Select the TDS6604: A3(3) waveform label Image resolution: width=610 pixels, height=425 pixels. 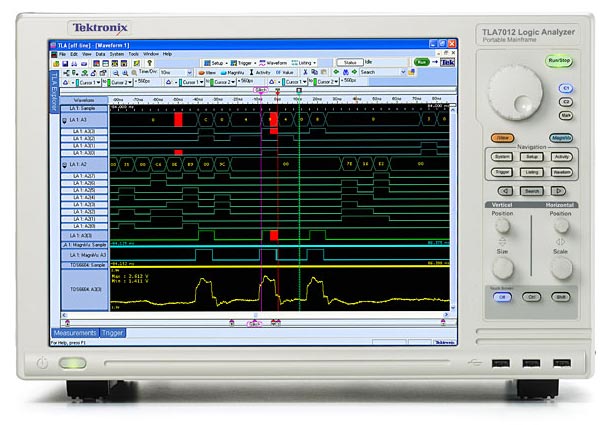85,290
